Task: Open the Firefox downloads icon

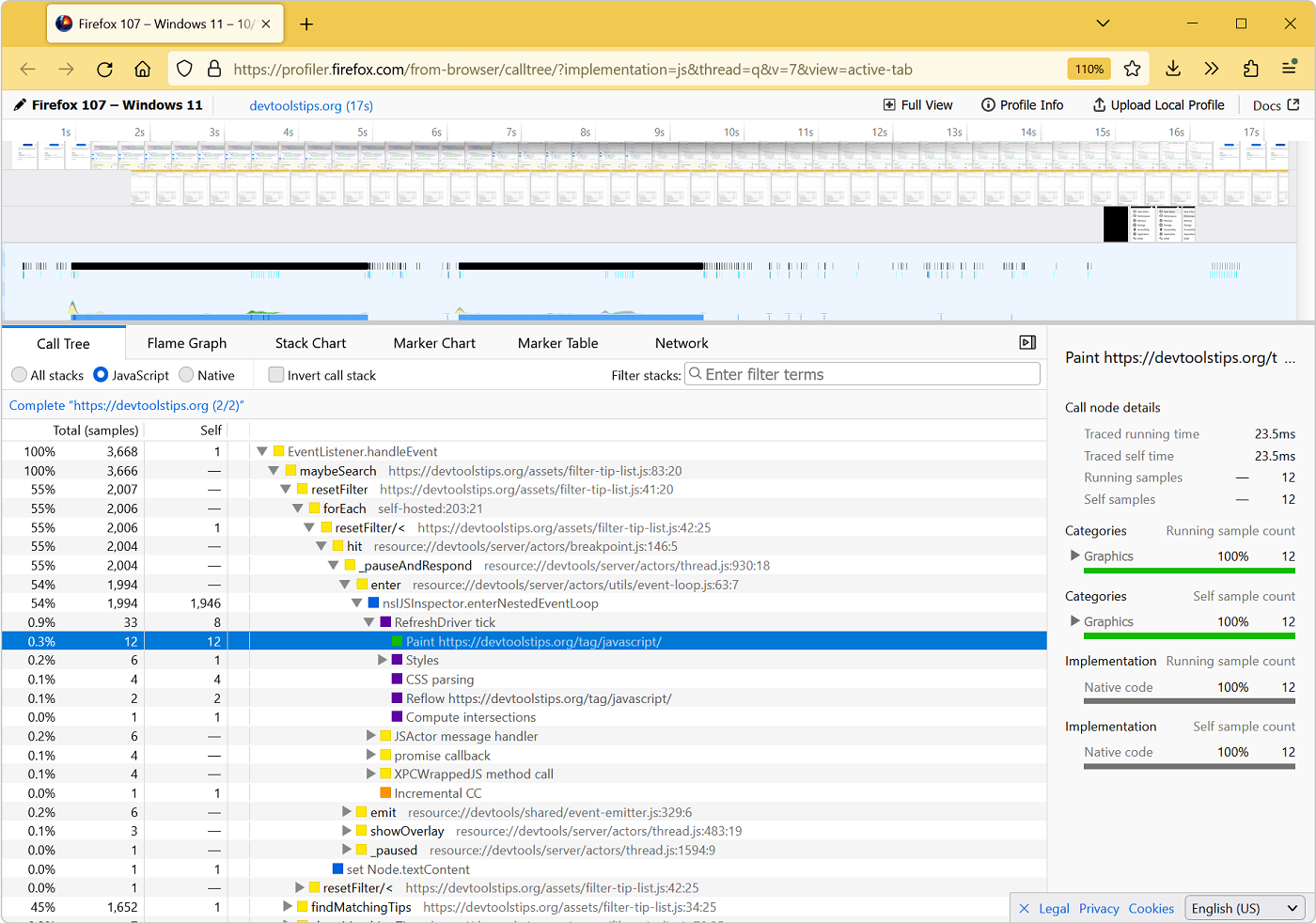Action: (1172, 69)
